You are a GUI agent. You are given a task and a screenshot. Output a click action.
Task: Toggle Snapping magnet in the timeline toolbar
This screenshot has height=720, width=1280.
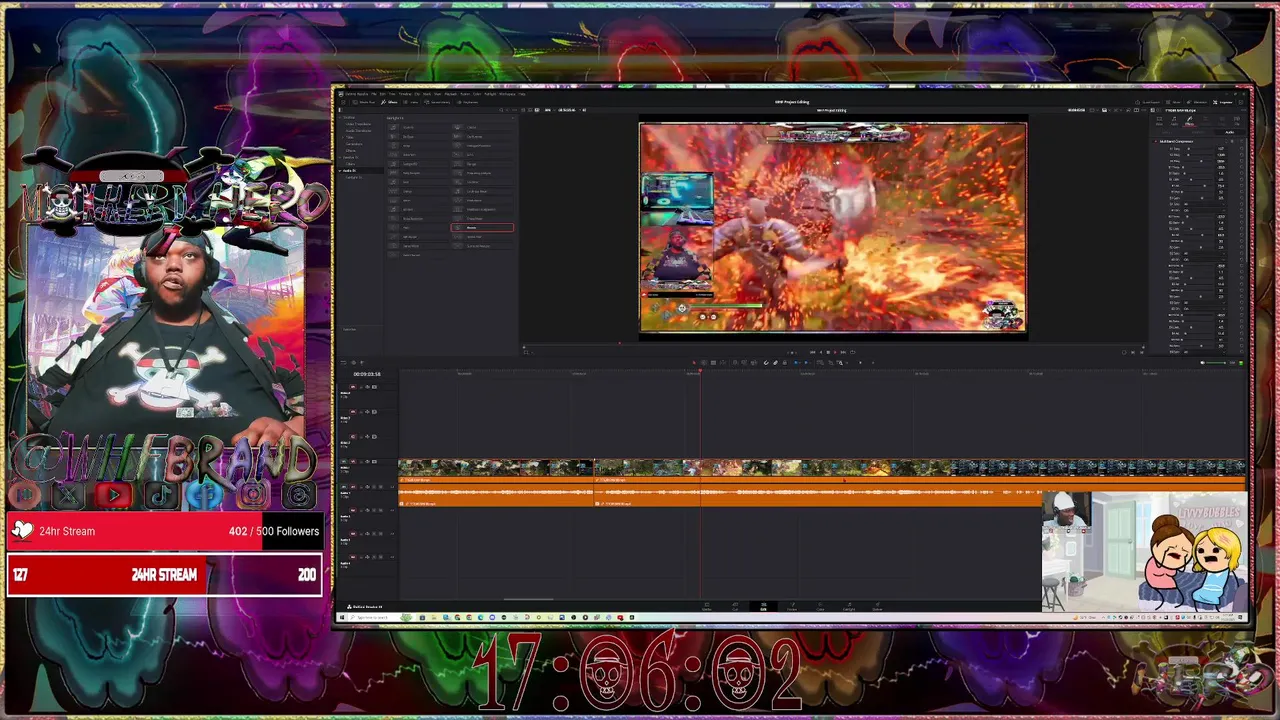766,362
